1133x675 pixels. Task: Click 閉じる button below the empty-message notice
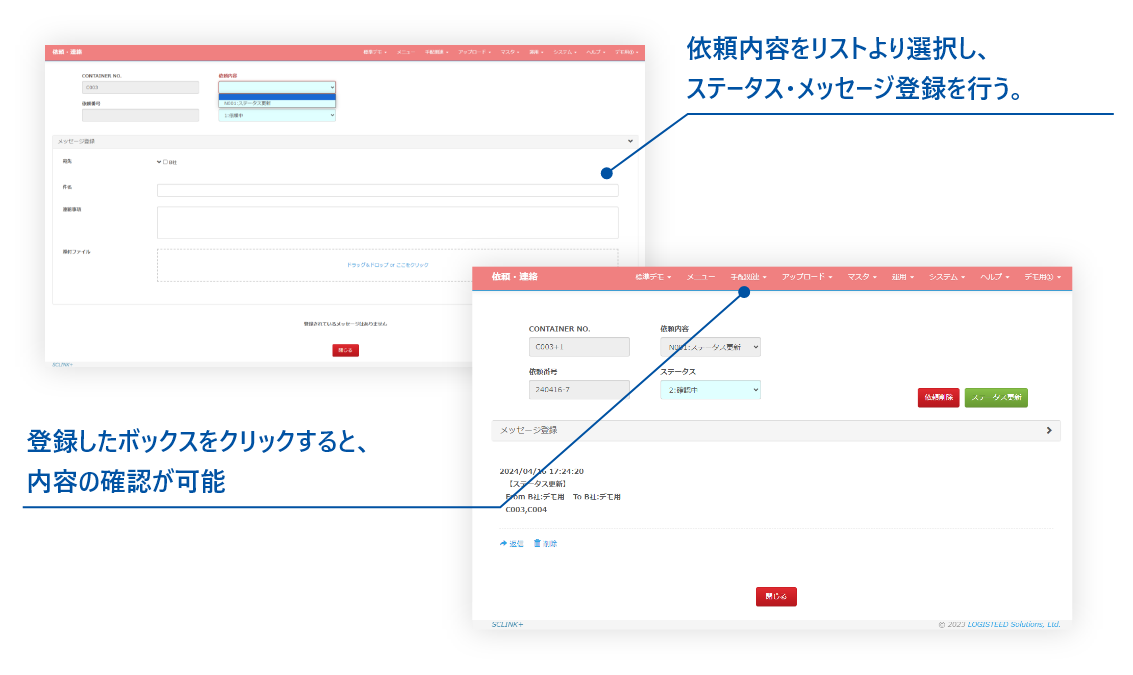click(345, 351)
